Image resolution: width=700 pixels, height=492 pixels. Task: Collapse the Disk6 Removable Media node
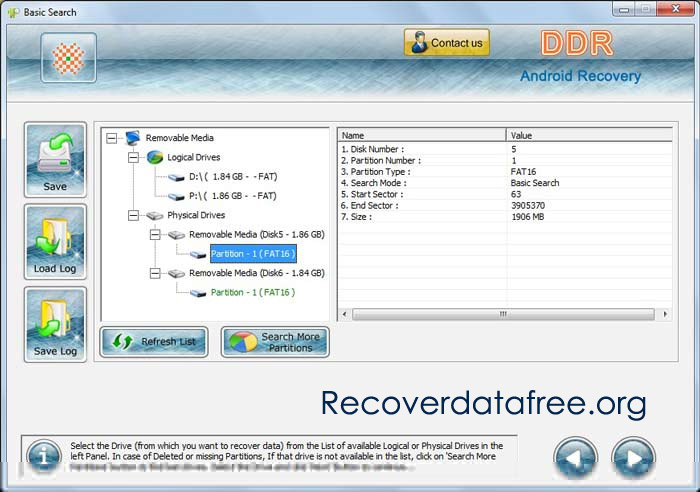click(155, 273)
